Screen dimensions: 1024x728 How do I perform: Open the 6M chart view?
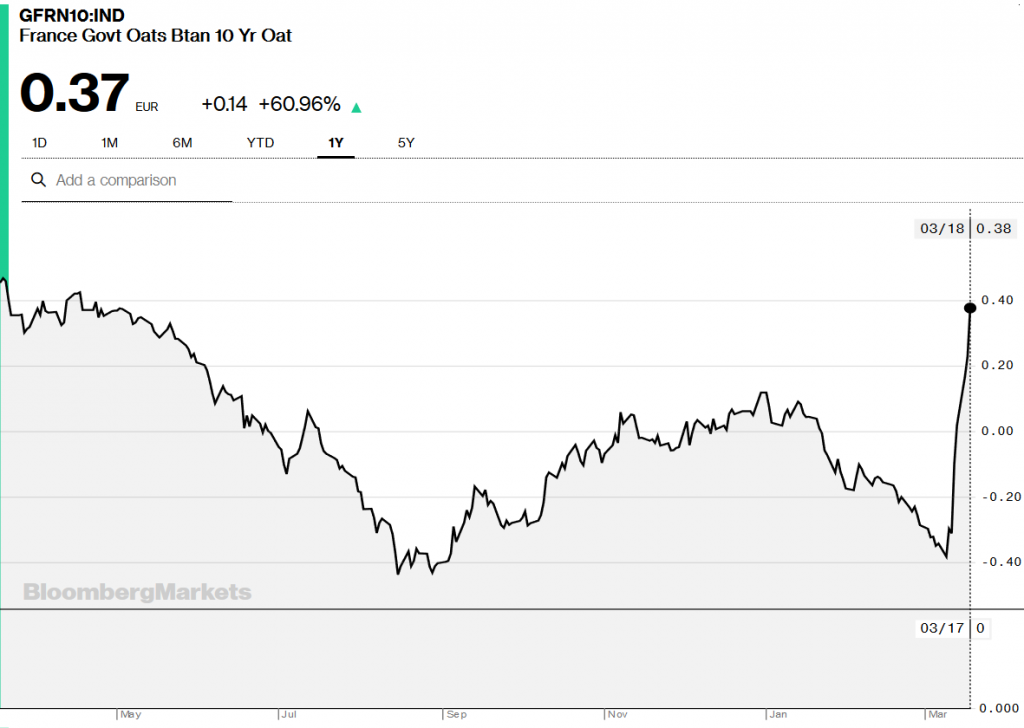coord(182,143)
